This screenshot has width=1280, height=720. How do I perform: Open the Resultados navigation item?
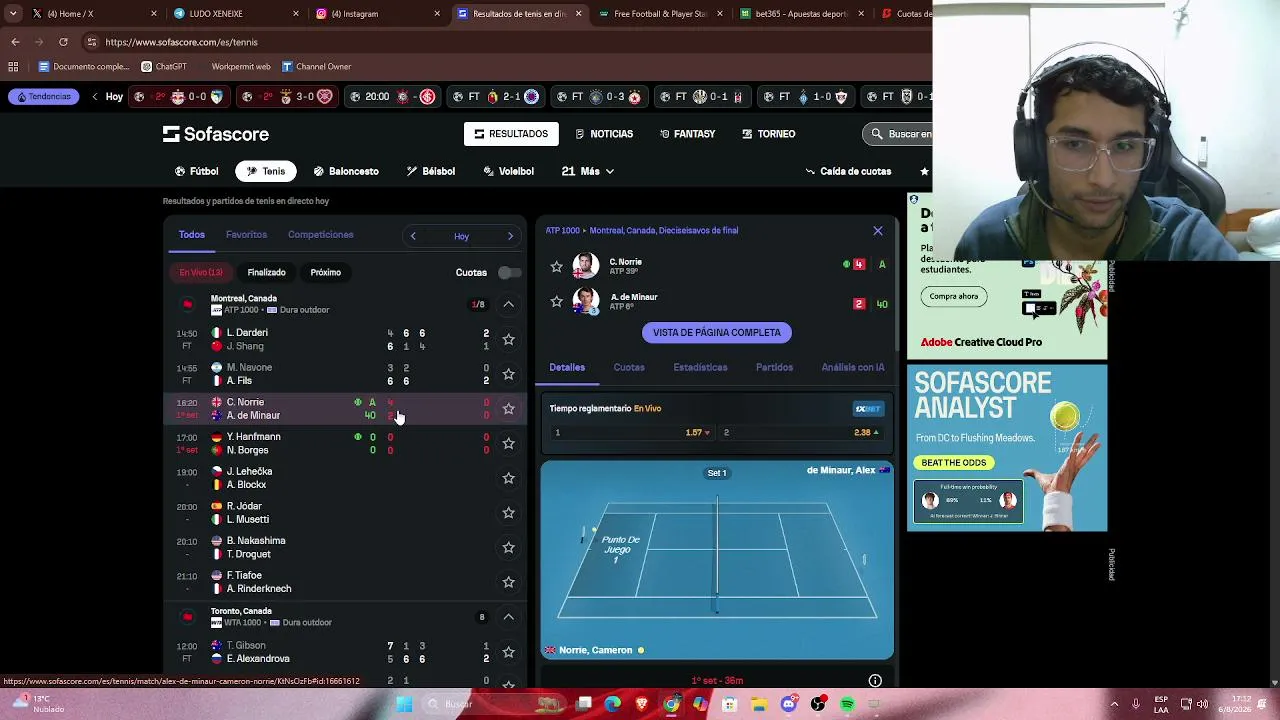(511, 134)
